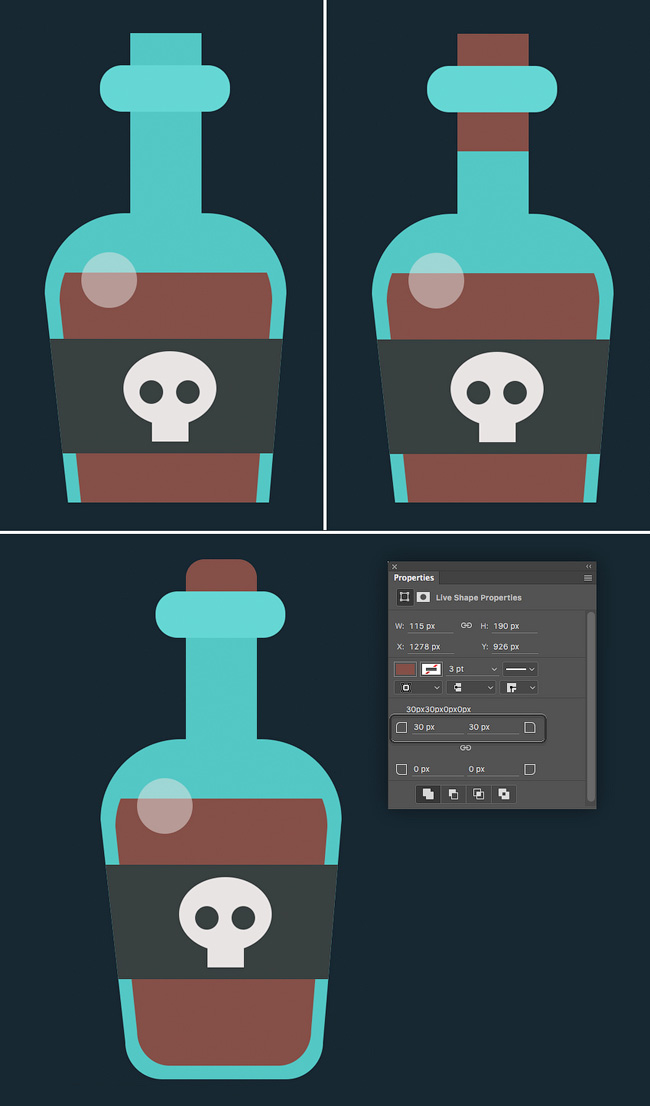650x1106 pixels.
Task: Open the stroke alignment dropdown
Action: (x=418, y=687)
